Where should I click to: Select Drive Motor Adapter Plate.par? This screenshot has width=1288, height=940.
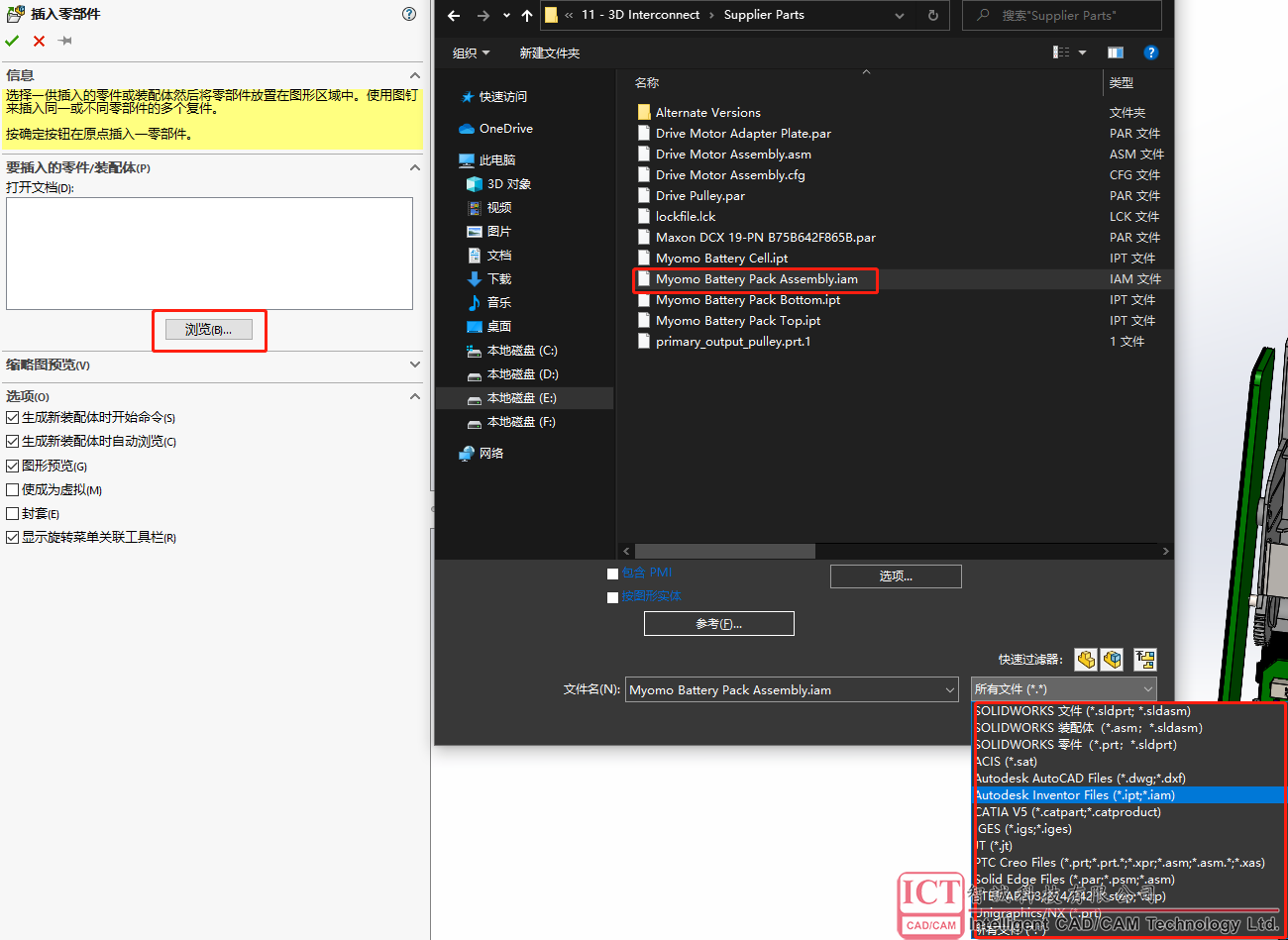tap(743, 134)
